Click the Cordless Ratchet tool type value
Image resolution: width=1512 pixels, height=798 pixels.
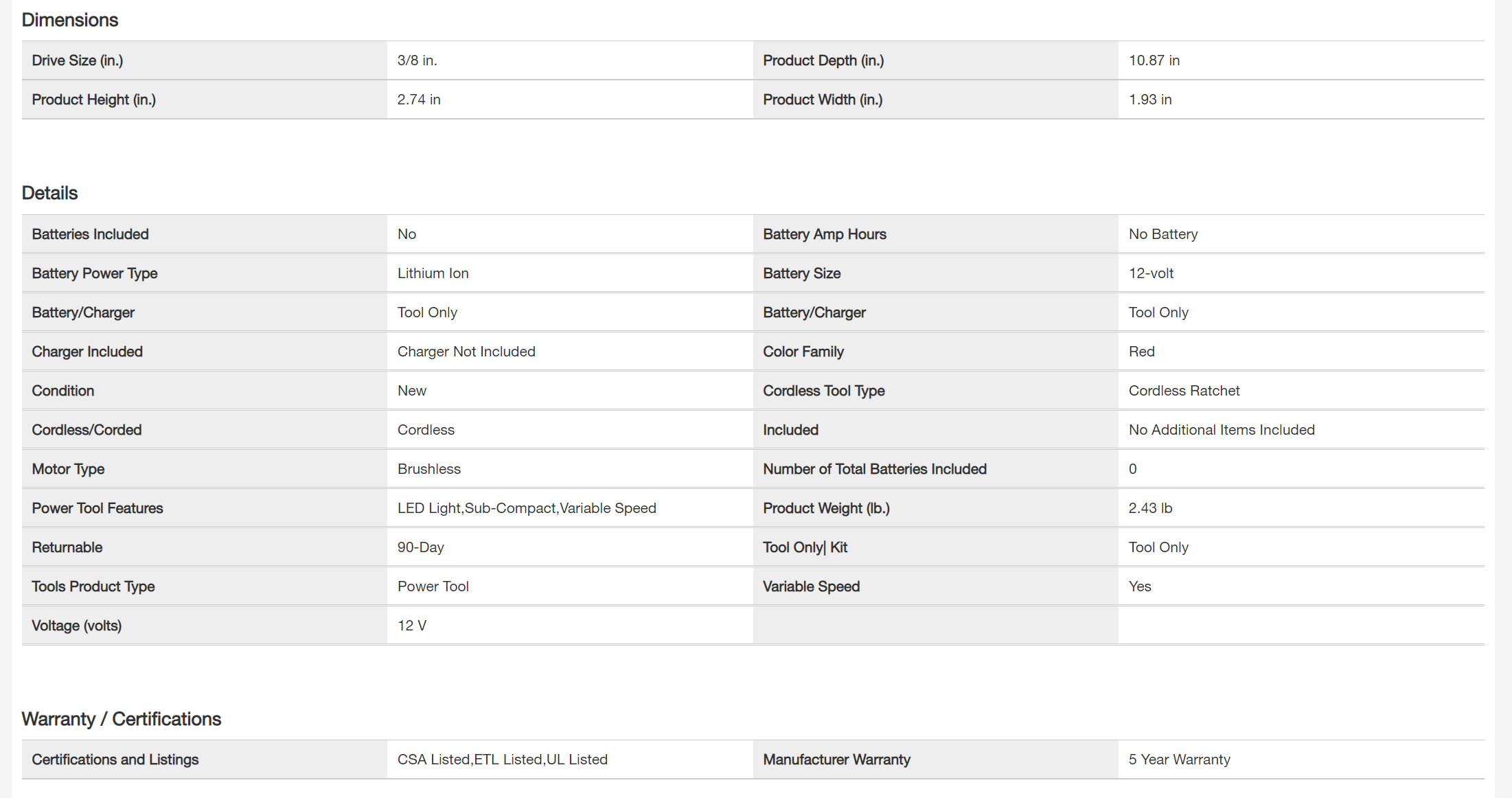pos(1184,391)
